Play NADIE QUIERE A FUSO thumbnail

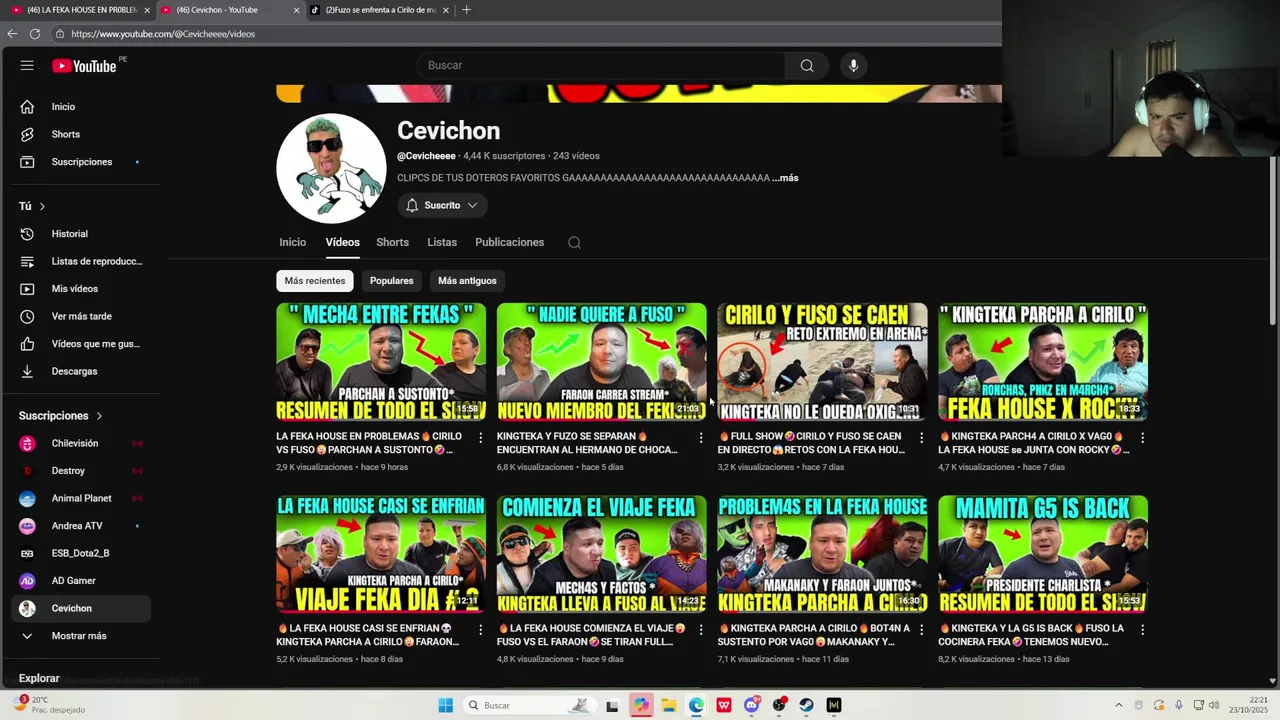(x=602, y=362)
